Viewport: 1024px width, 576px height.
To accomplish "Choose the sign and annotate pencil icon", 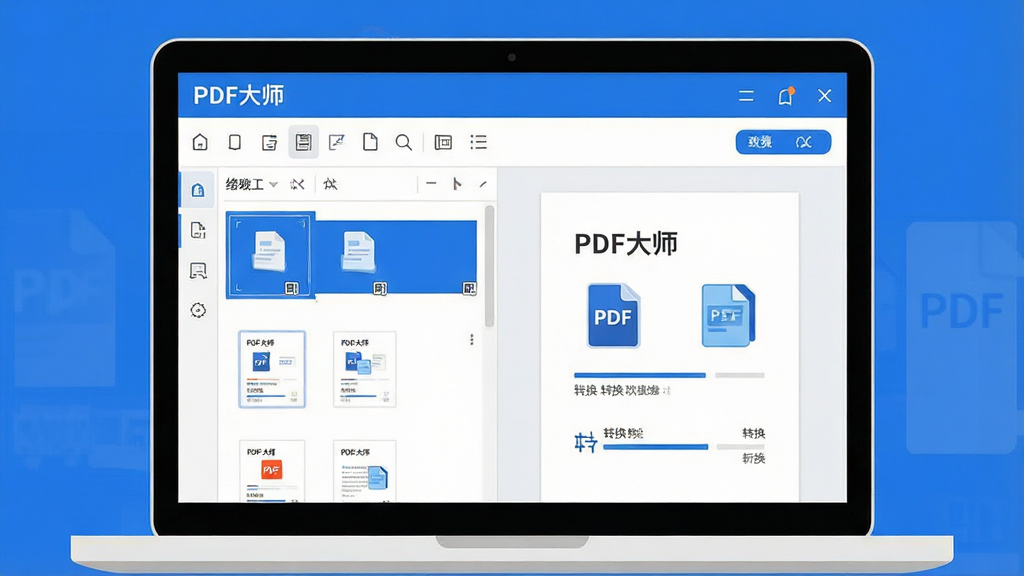I will (336, 142).
